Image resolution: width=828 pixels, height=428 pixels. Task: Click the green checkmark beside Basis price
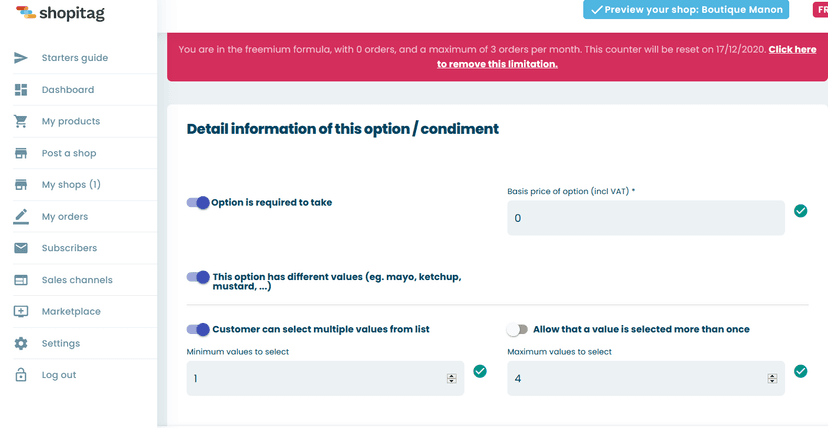click(x=801, y=211)
